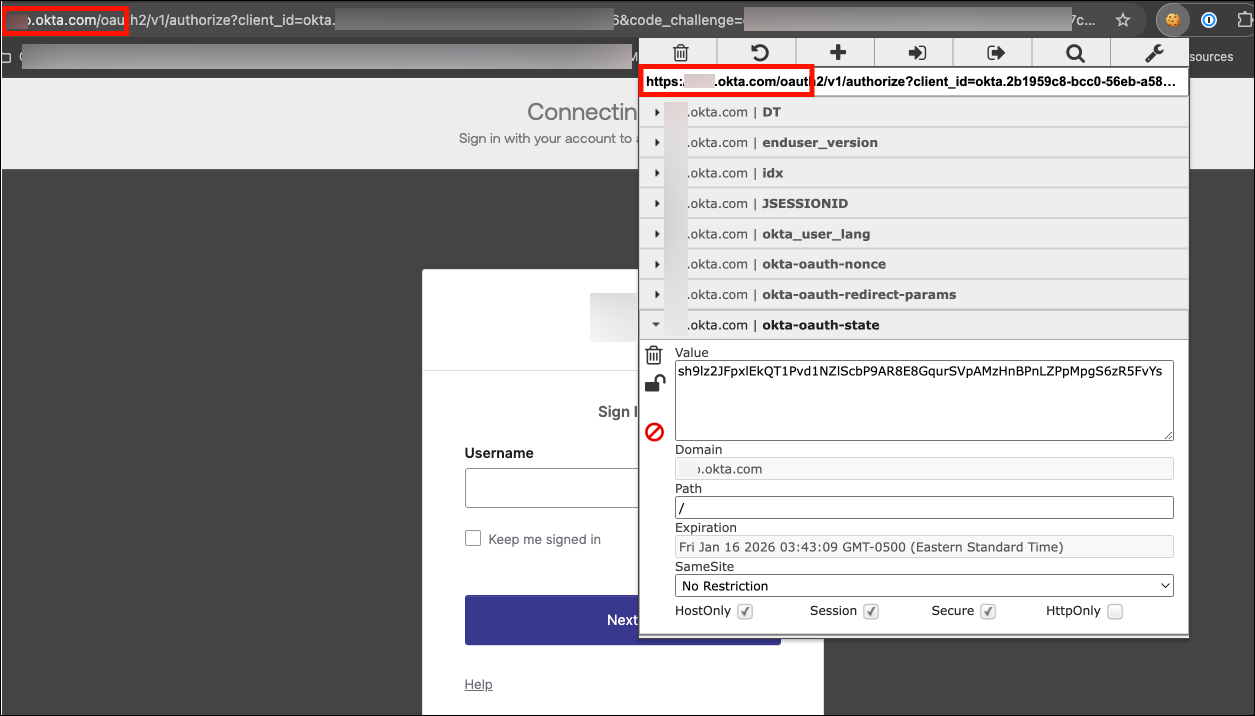Image resolution: width=1255 pixels, height=716 pixels.
Task: Add a new cookie with plus icon
Action: tap(837, 53)
